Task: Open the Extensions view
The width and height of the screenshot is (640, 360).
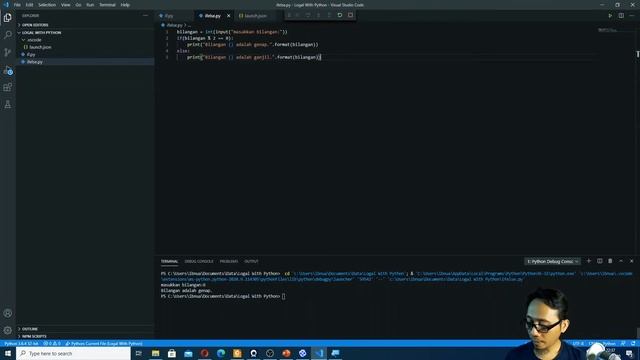Action: (x=7, y=87)
